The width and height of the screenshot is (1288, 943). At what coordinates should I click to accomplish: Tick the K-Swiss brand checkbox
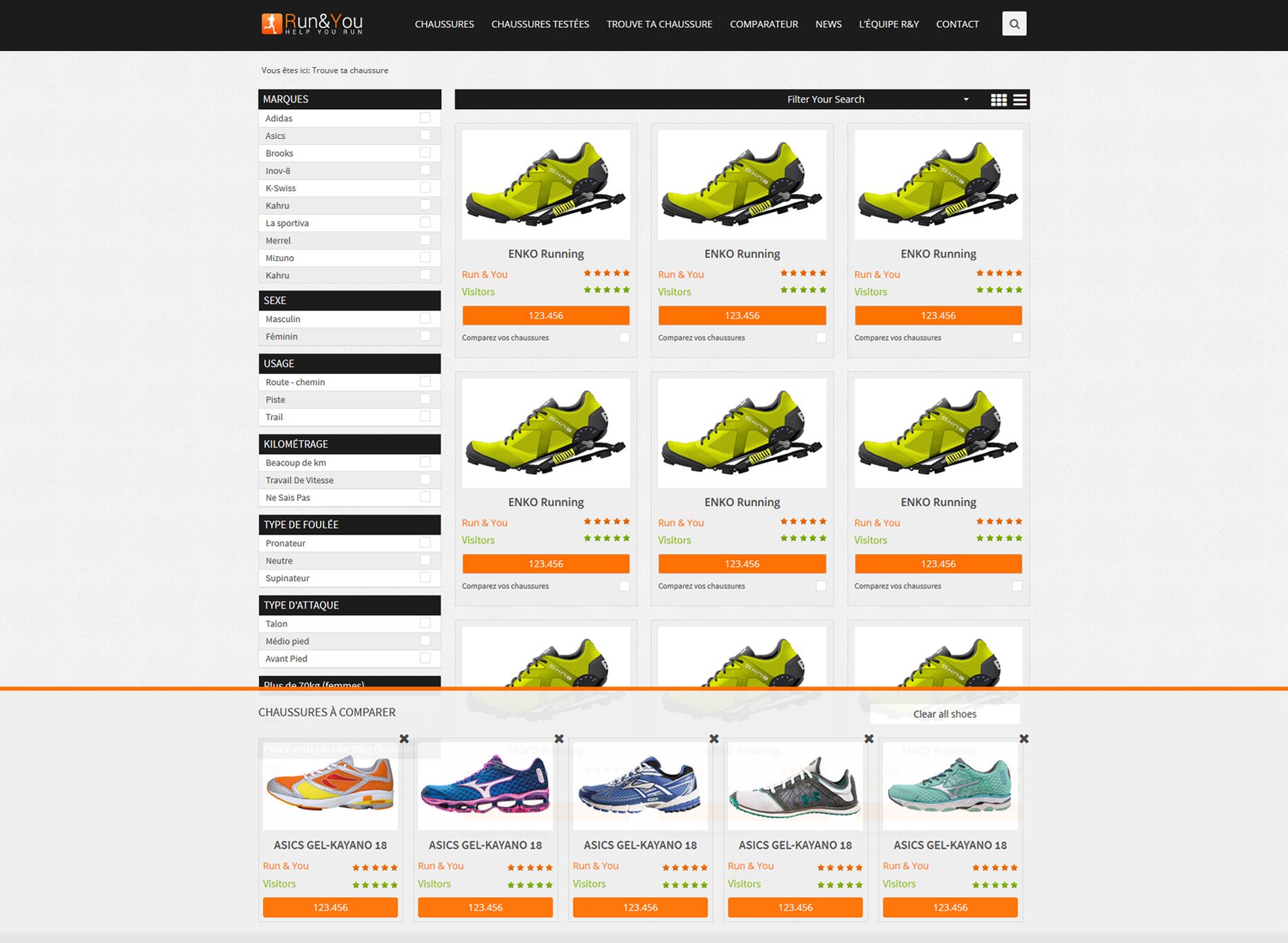pyautogui.click(x=425, y=187)
